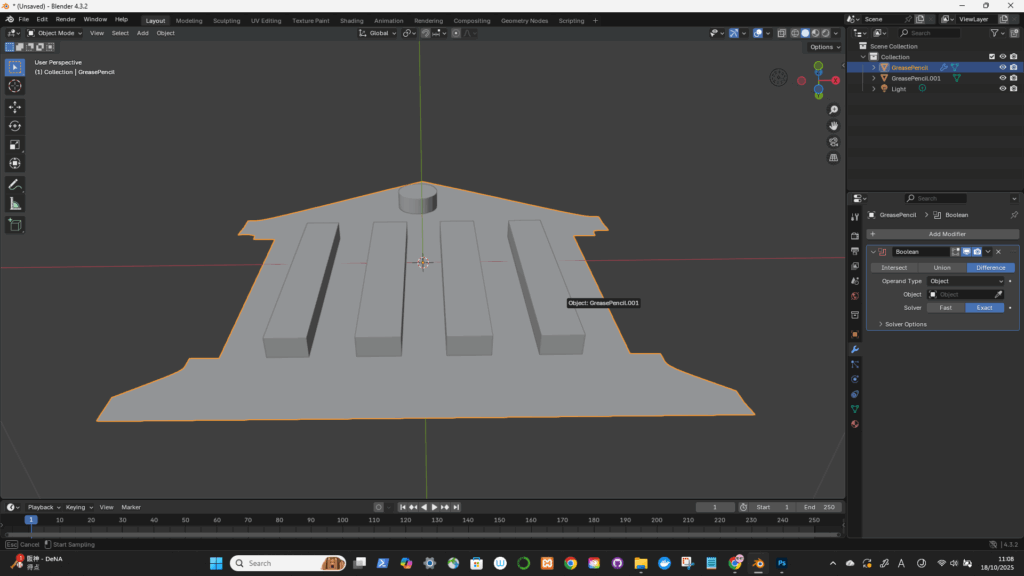Viewport: 1024px width, 576px height.
Task: Select the Measure tool
Action: pos(15,204)
